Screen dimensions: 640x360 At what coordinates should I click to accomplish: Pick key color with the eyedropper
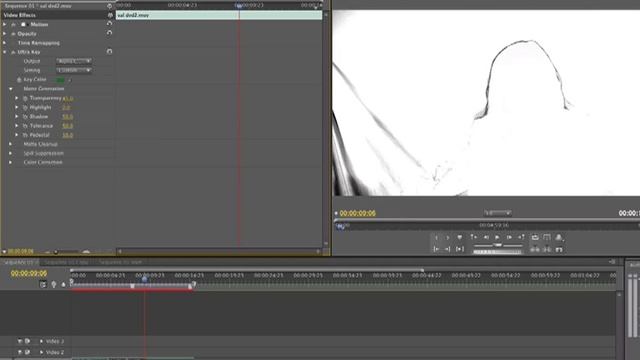69,80
